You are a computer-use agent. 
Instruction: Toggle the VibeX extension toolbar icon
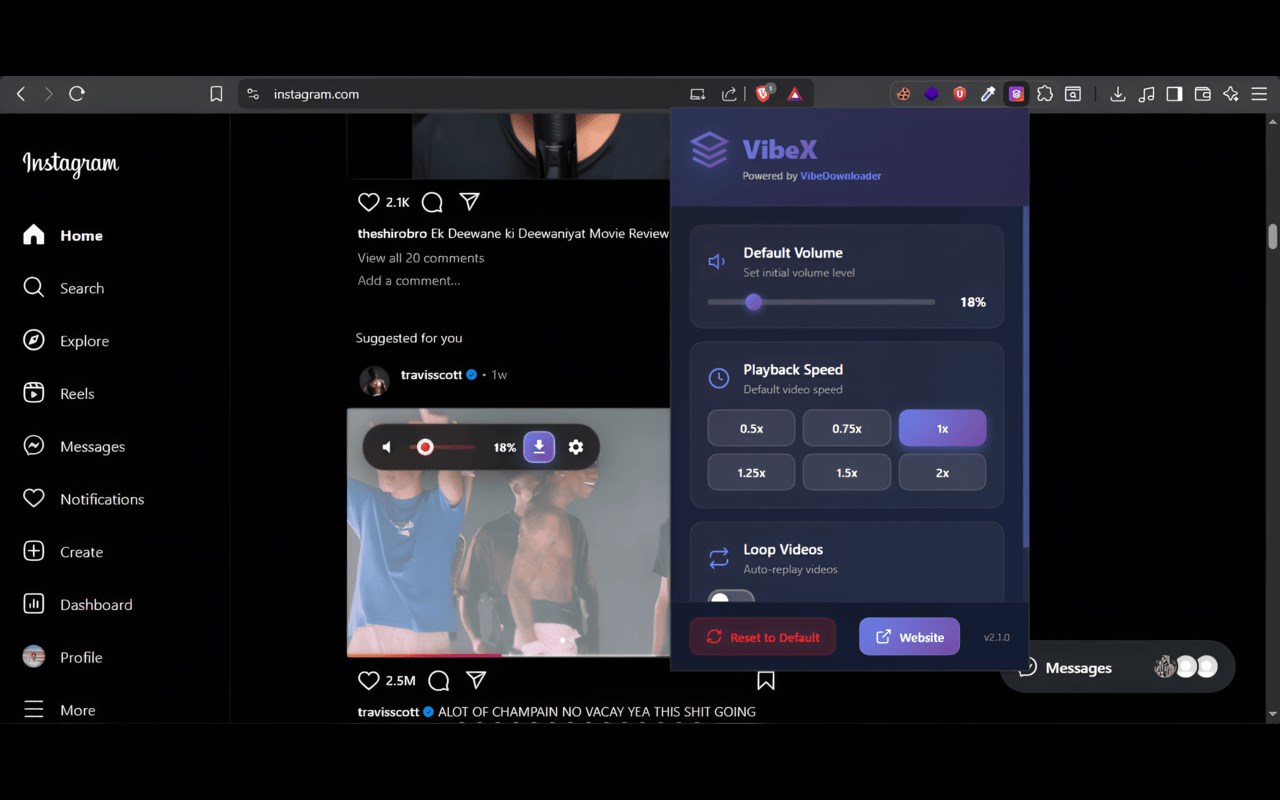pyautogui.click(x=1016, y=94)
